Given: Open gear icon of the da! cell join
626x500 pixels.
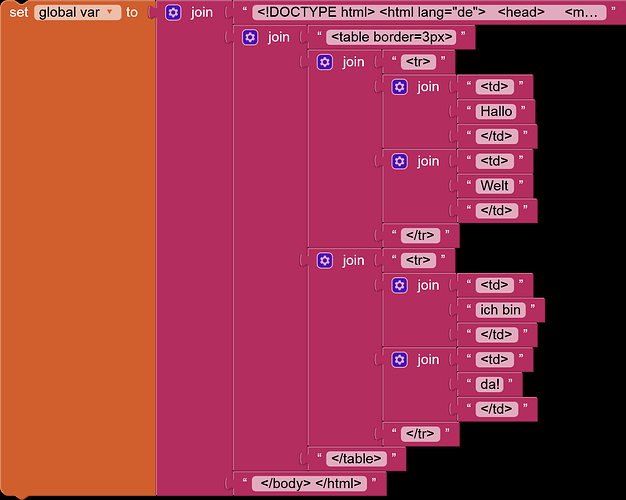Looking at the screenshot, I should [x=400, y=359].
